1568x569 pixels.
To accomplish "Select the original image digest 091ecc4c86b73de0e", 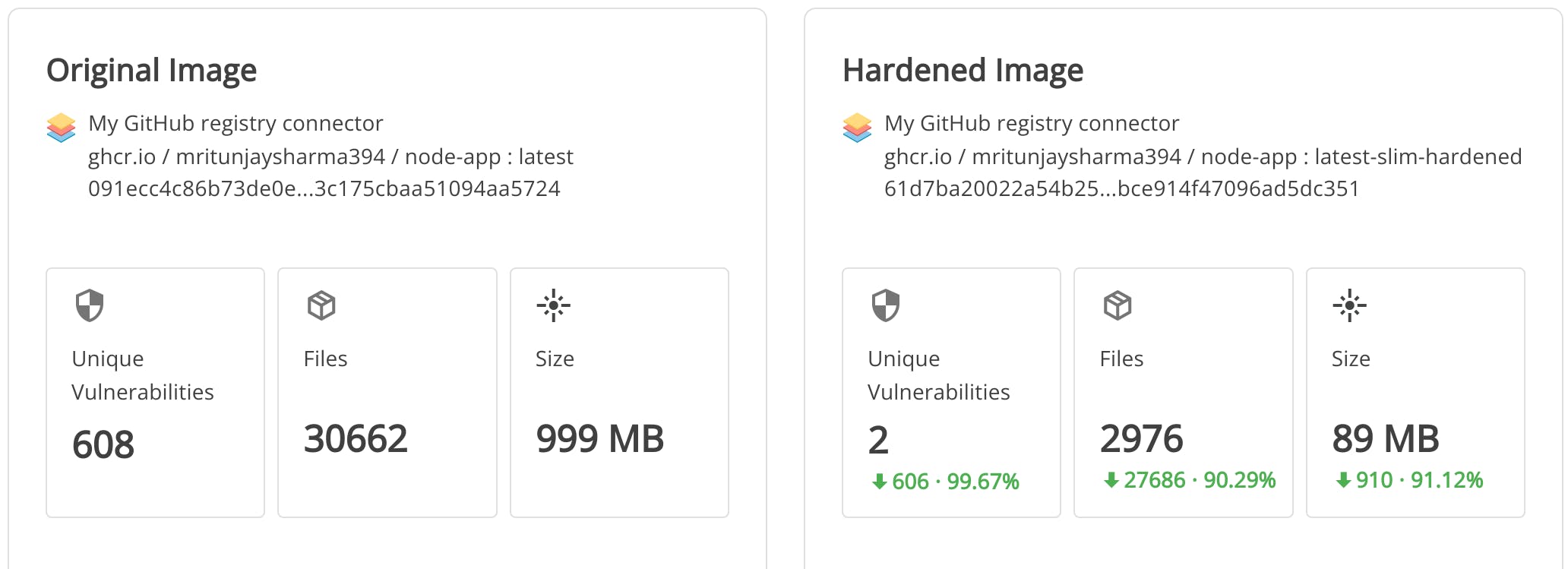I will click(x=324, y=188).
